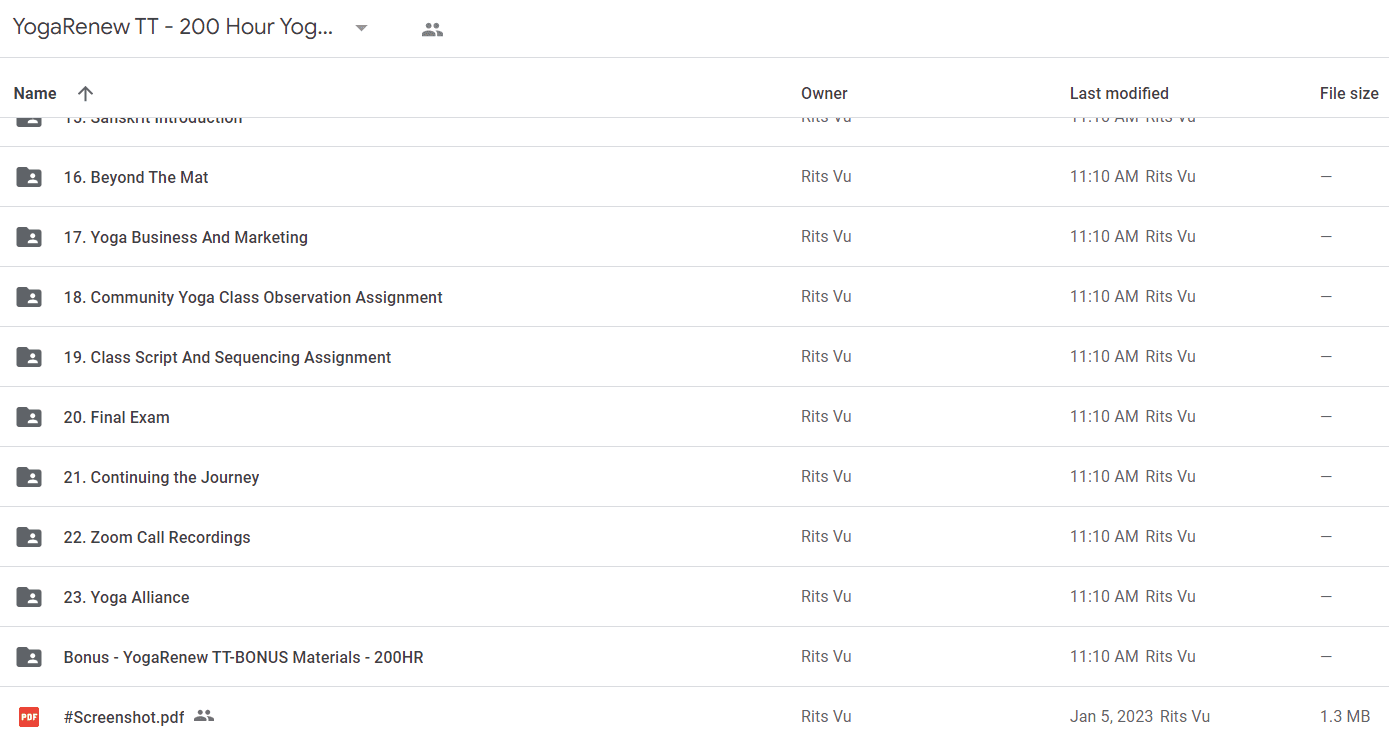This screenshot has width=1389, height=746.
Task: Select '18. Community Yoga Class Observation Assignment'
Action: pos(253,297)
